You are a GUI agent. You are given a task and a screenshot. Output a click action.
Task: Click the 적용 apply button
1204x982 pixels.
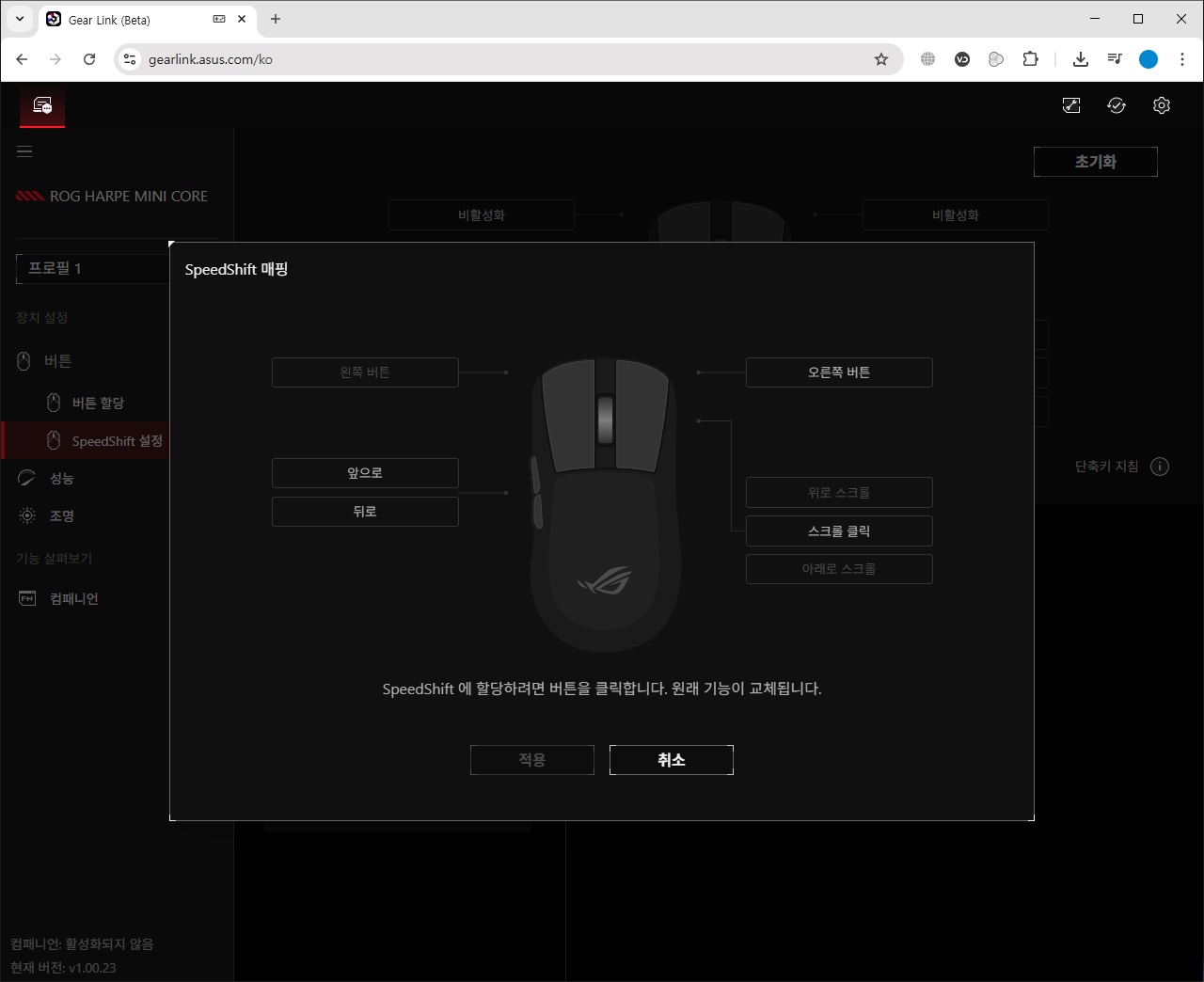click(532, 760)
